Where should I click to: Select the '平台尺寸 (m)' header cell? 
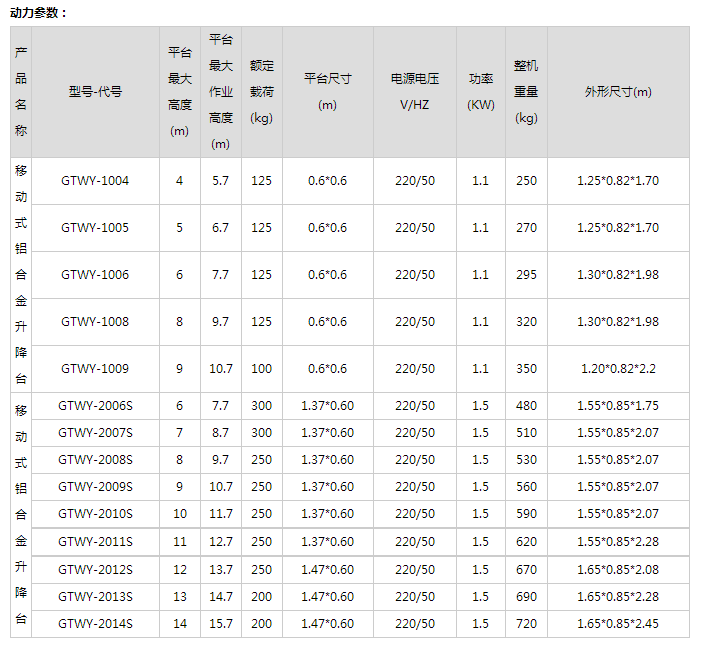point(328,92)
